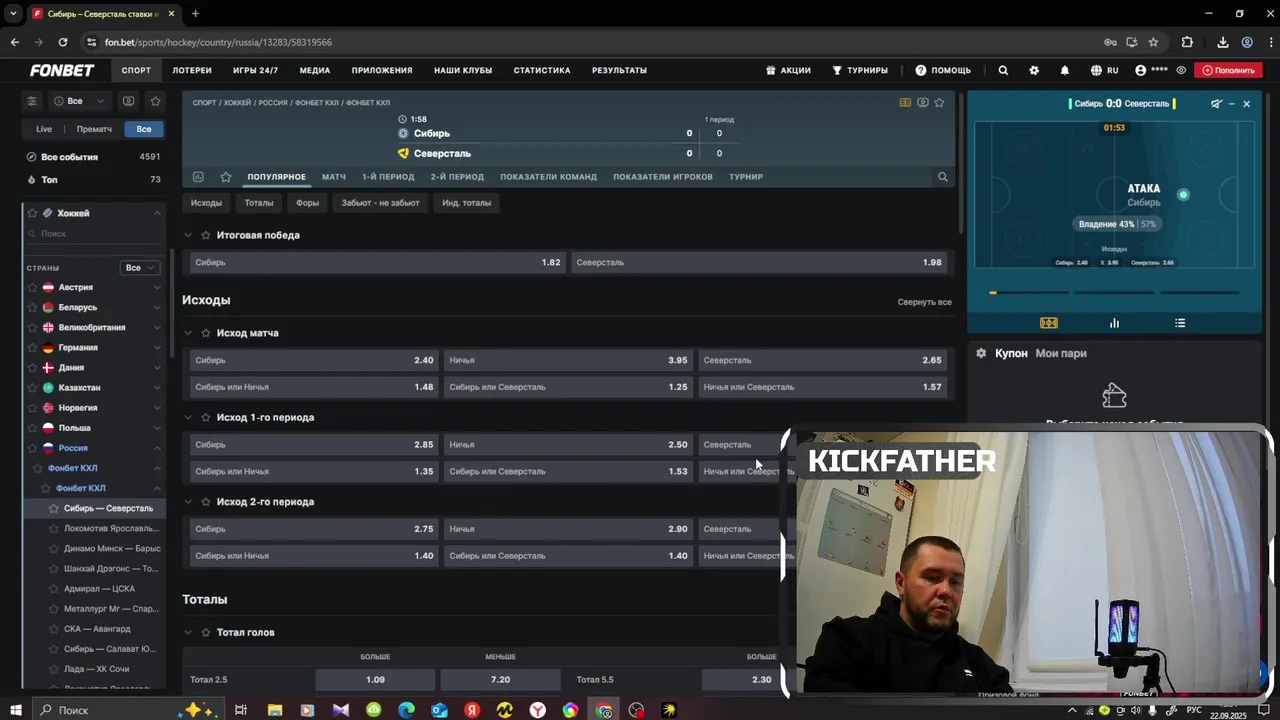1280x720 pixels.
Task: Open countries Все dropdown
Action: tap(139, 268)
